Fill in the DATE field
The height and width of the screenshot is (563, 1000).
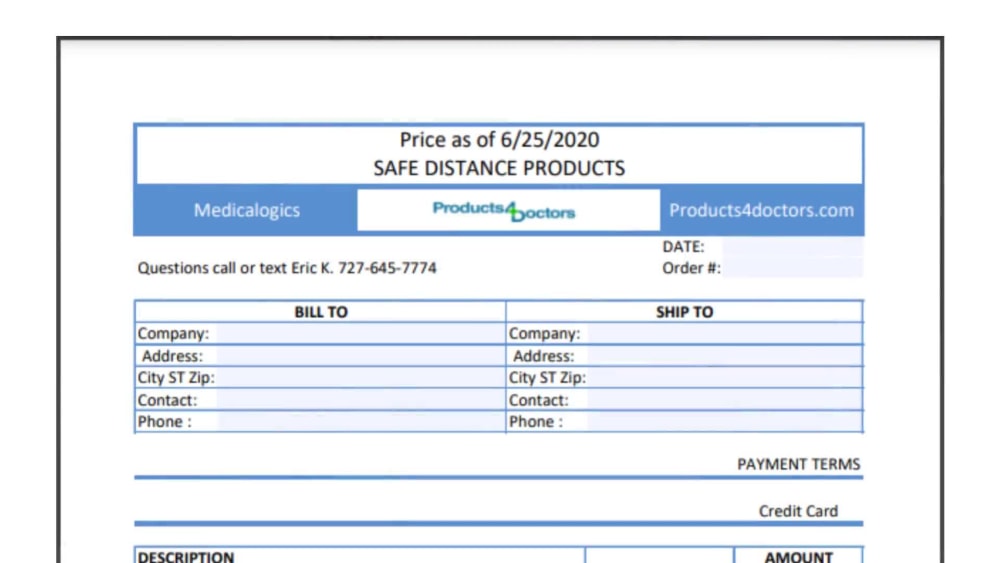[792, 246]
